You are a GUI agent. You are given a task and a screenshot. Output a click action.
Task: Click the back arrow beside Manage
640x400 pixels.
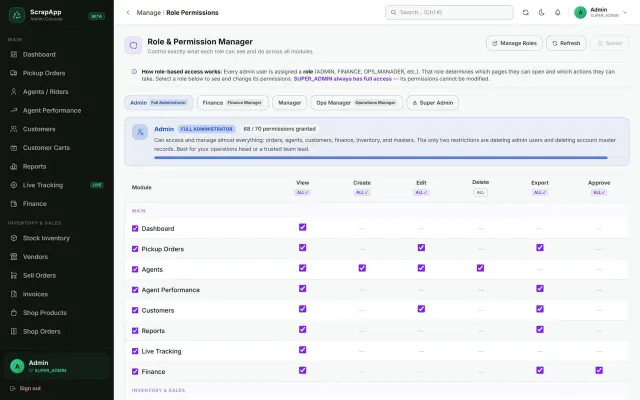[x=128, y=13]
